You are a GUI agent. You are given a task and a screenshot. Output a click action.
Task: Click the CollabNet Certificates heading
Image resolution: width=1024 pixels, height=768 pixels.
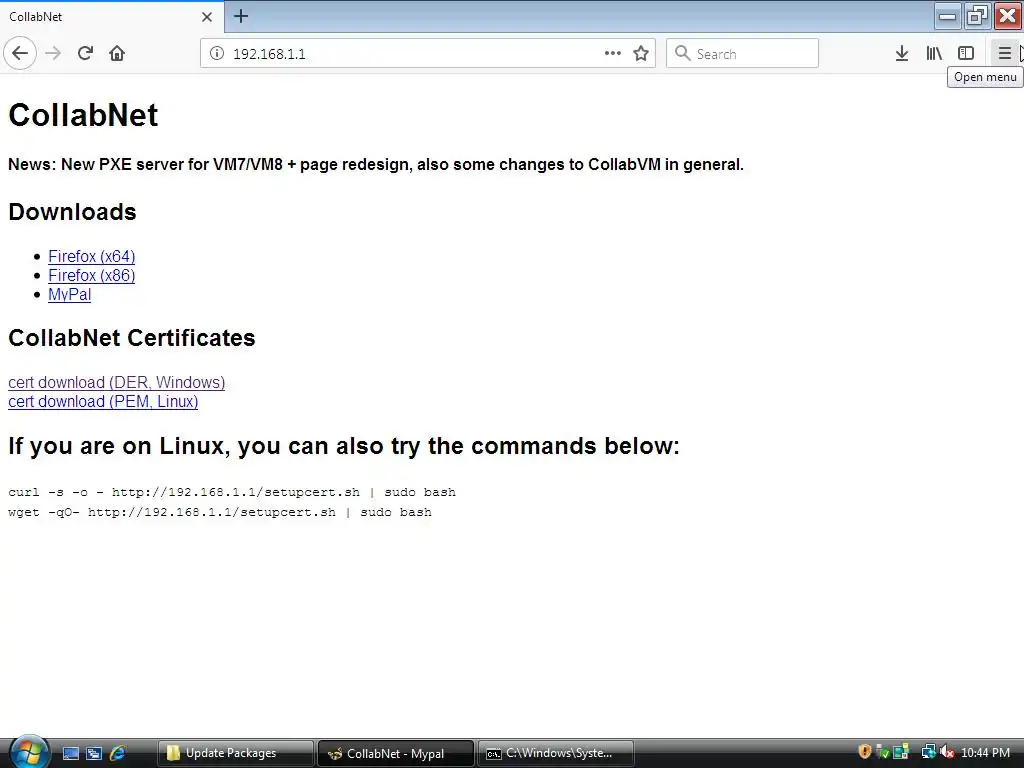pos(132,338)
